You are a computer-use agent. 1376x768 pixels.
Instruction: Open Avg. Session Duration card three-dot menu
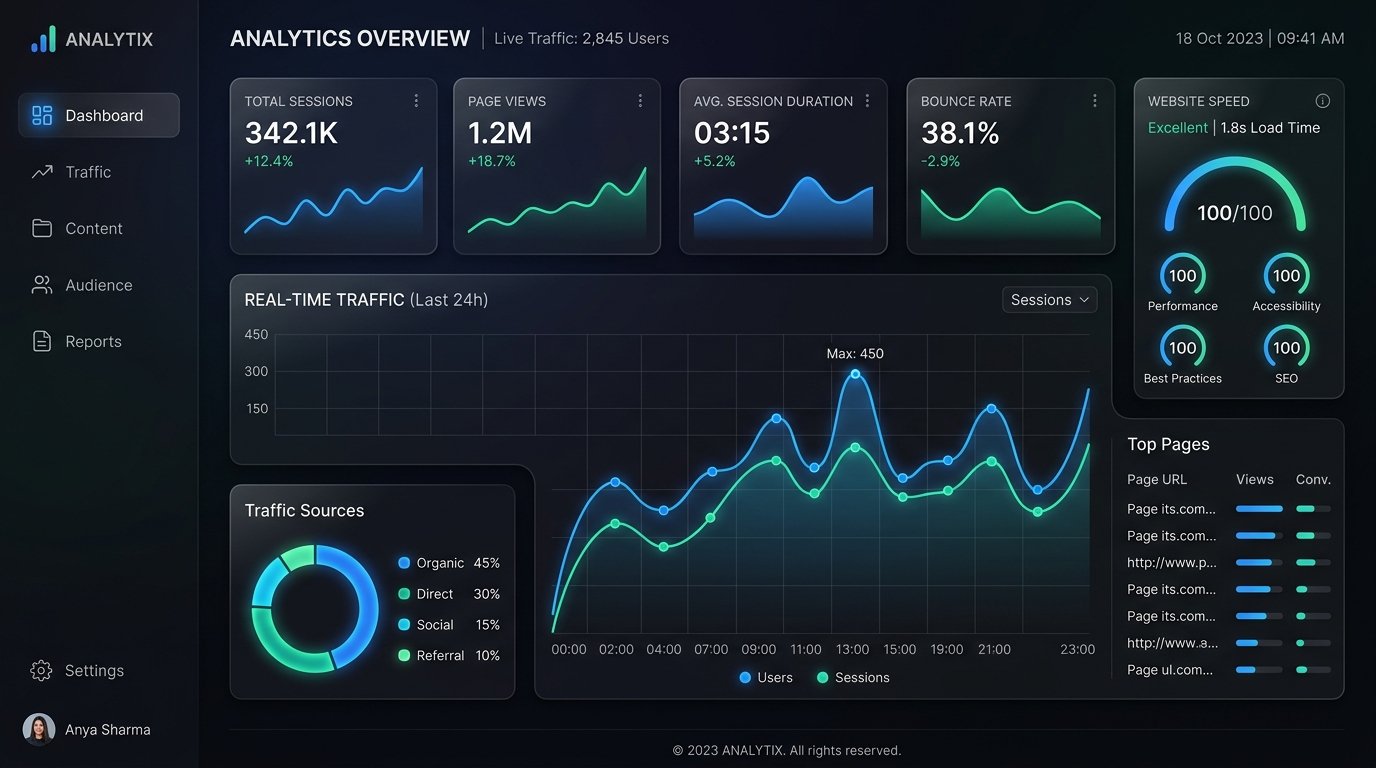click(x=867, y=101)
